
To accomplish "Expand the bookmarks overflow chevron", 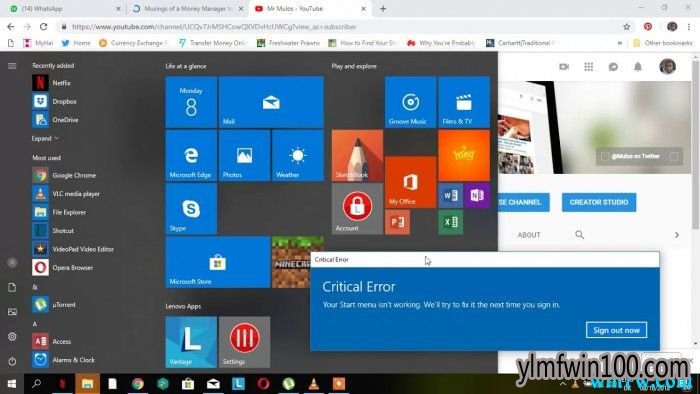I will pos(620,43).
